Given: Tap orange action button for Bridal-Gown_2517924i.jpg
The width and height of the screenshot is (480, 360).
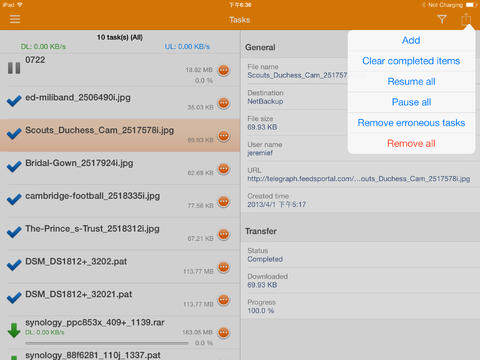Looking at the screenshot, I should click(x=224, y=169).
